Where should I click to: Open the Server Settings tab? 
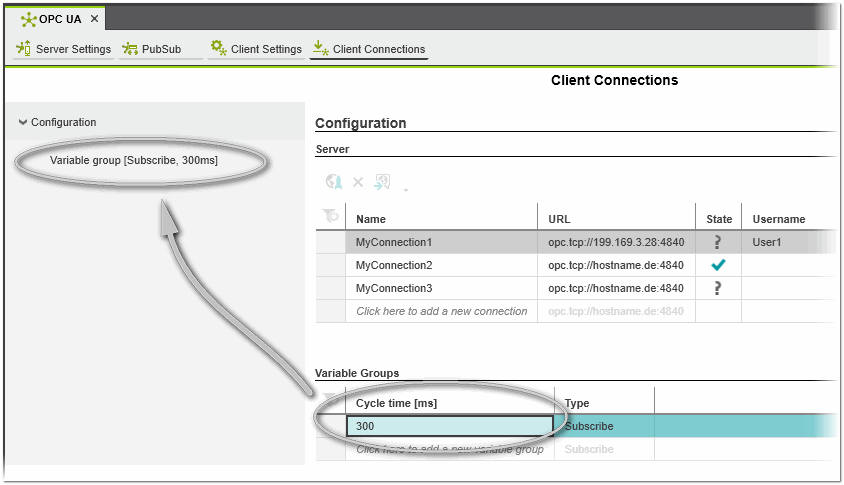point(64,49)
